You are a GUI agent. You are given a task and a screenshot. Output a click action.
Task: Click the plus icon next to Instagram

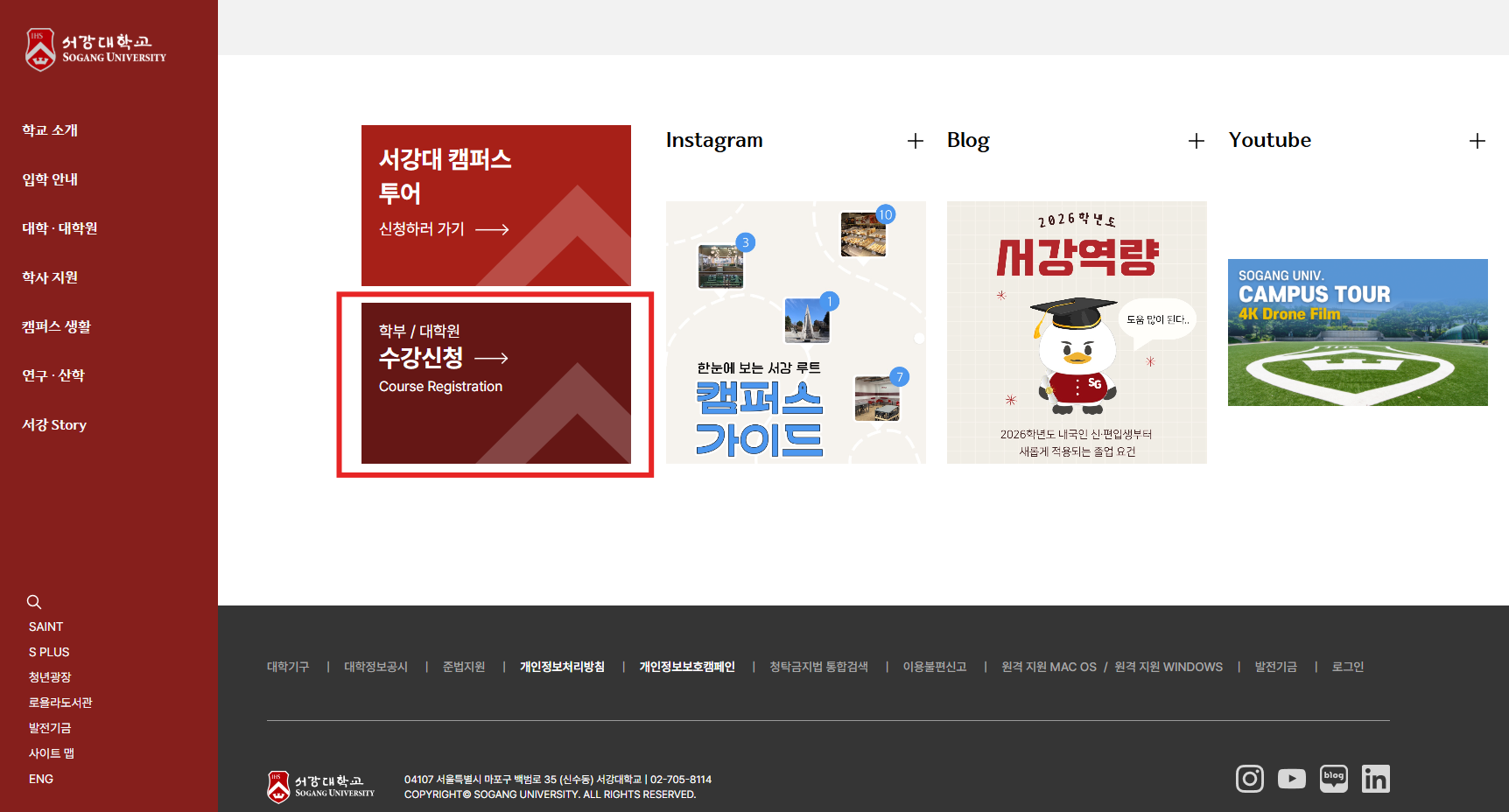tap(915, 141)
